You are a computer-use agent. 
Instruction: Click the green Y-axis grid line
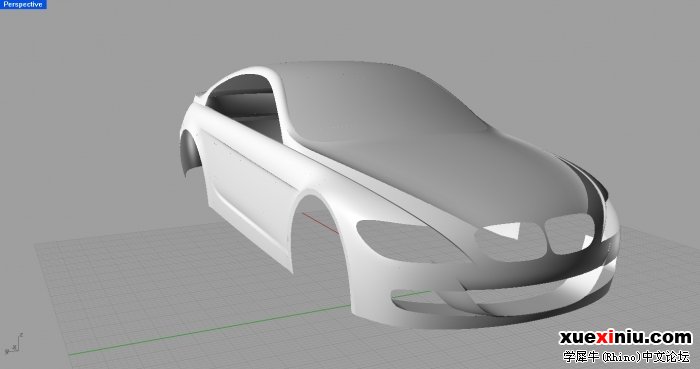click(x=210, y=331)
